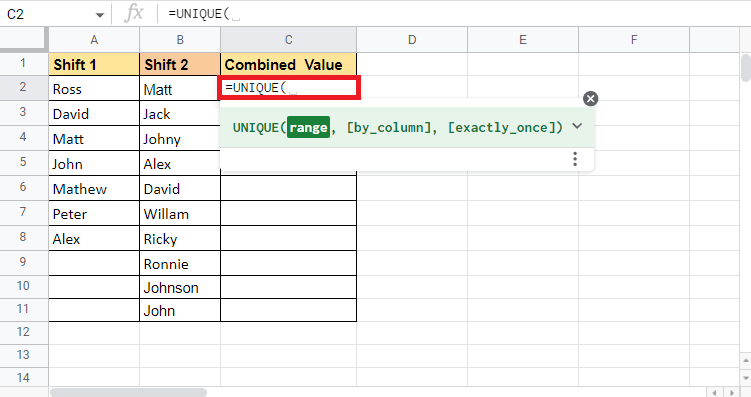
Task: Click cell containing 'David' in Shift 1
Action: [94, 113]
